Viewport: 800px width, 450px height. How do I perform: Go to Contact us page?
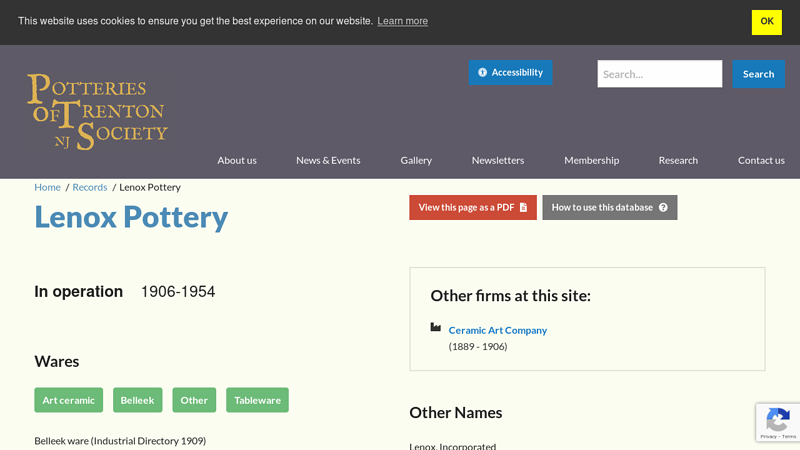761,160
